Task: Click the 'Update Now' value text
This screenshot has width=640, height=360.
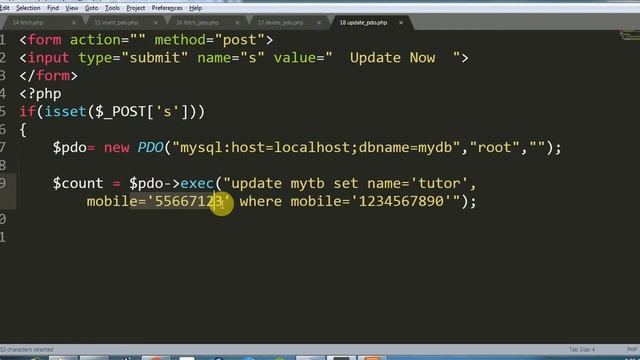Action: coord(392,58)
